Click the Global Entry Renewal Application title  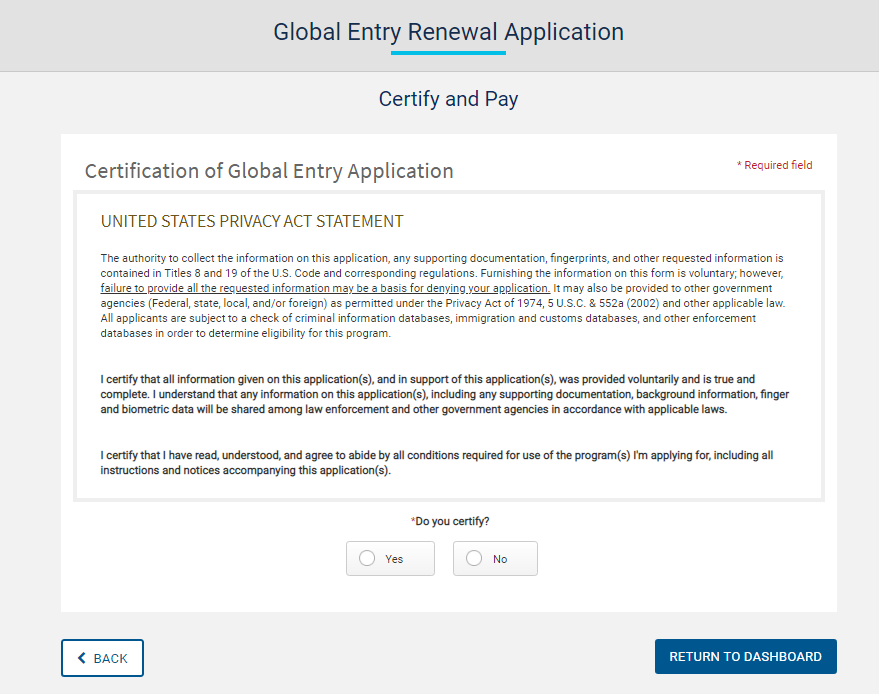coord(448,32)
